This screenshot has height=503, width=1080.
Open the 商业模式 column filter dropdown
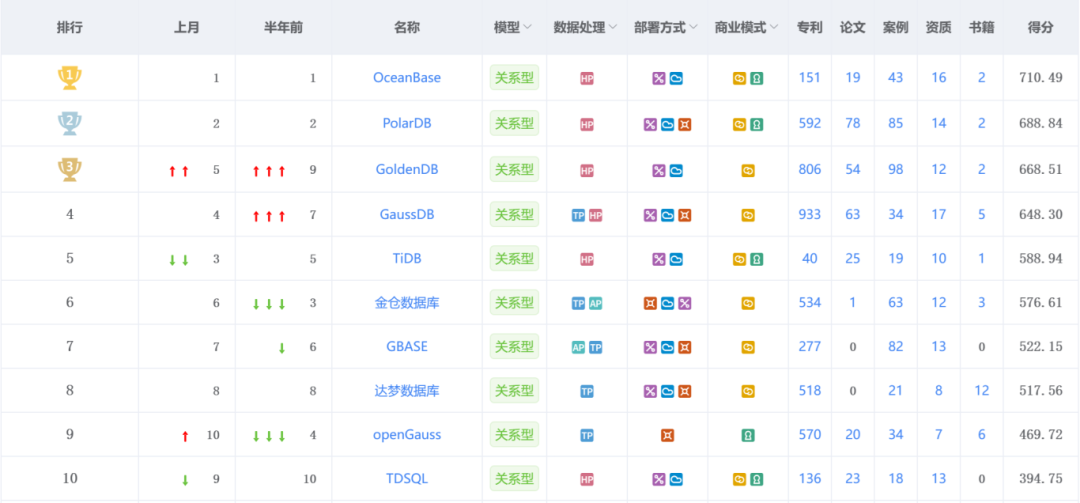[773, 28]
